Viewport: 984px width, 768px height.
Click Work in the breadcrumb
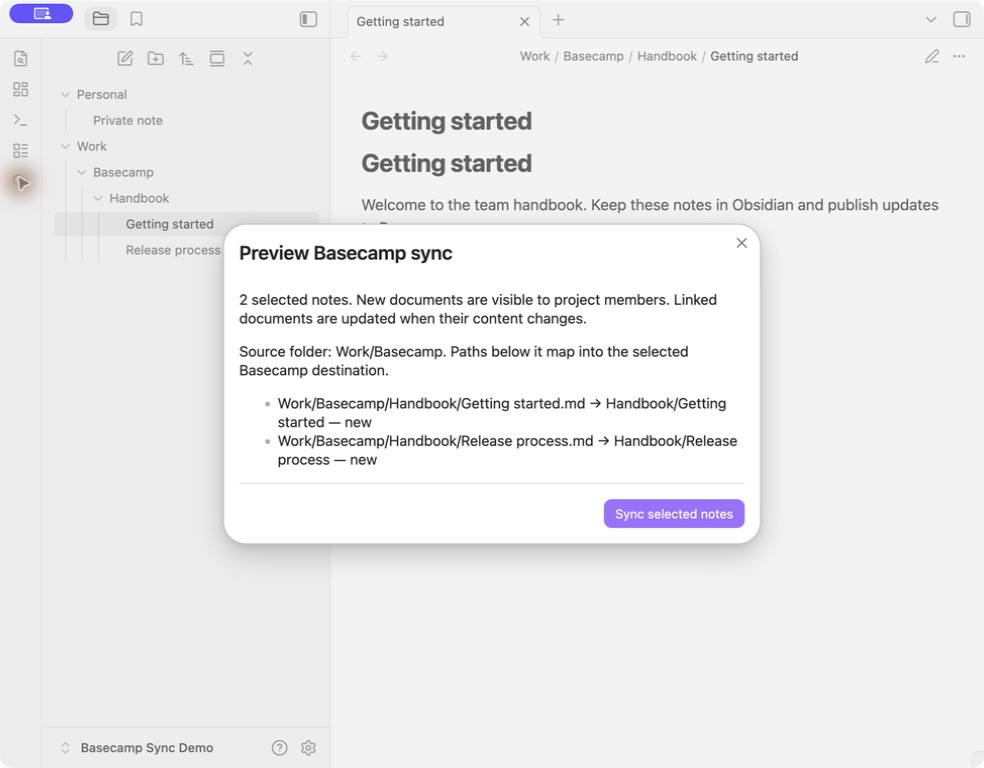(x=535, y=56)
